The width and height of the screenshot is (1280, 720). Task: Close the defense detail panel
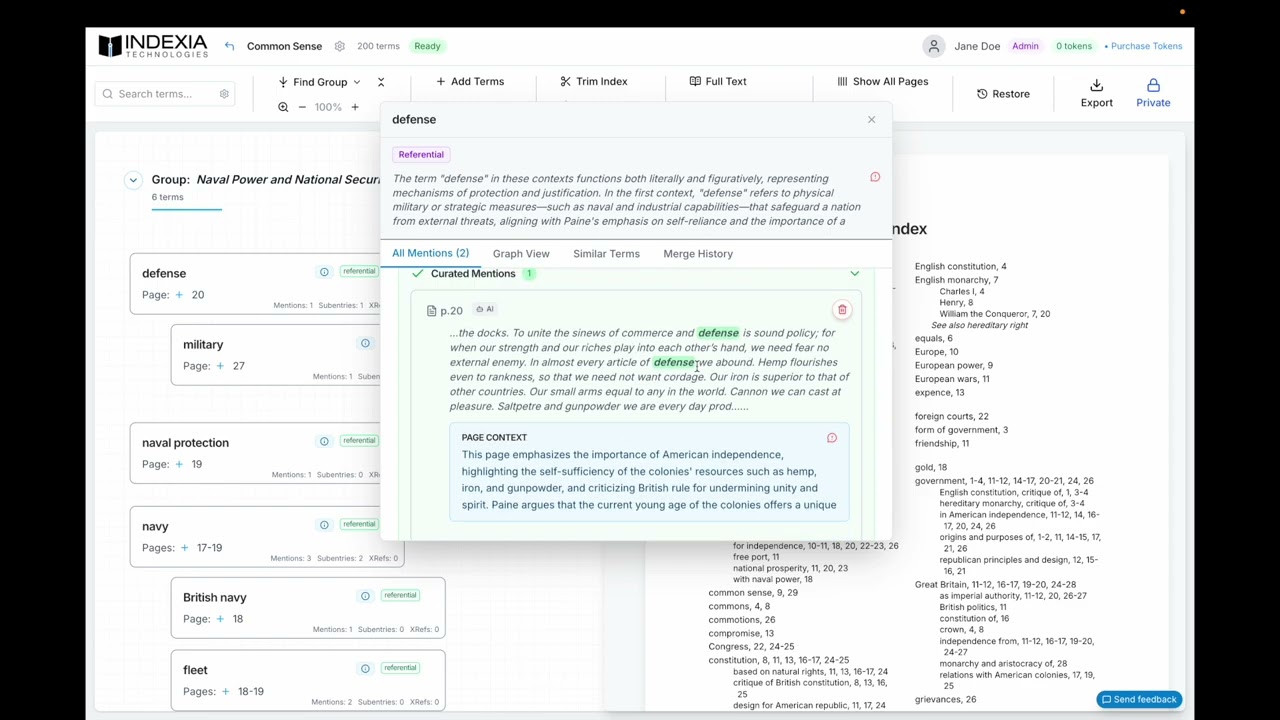click(871, 120)
